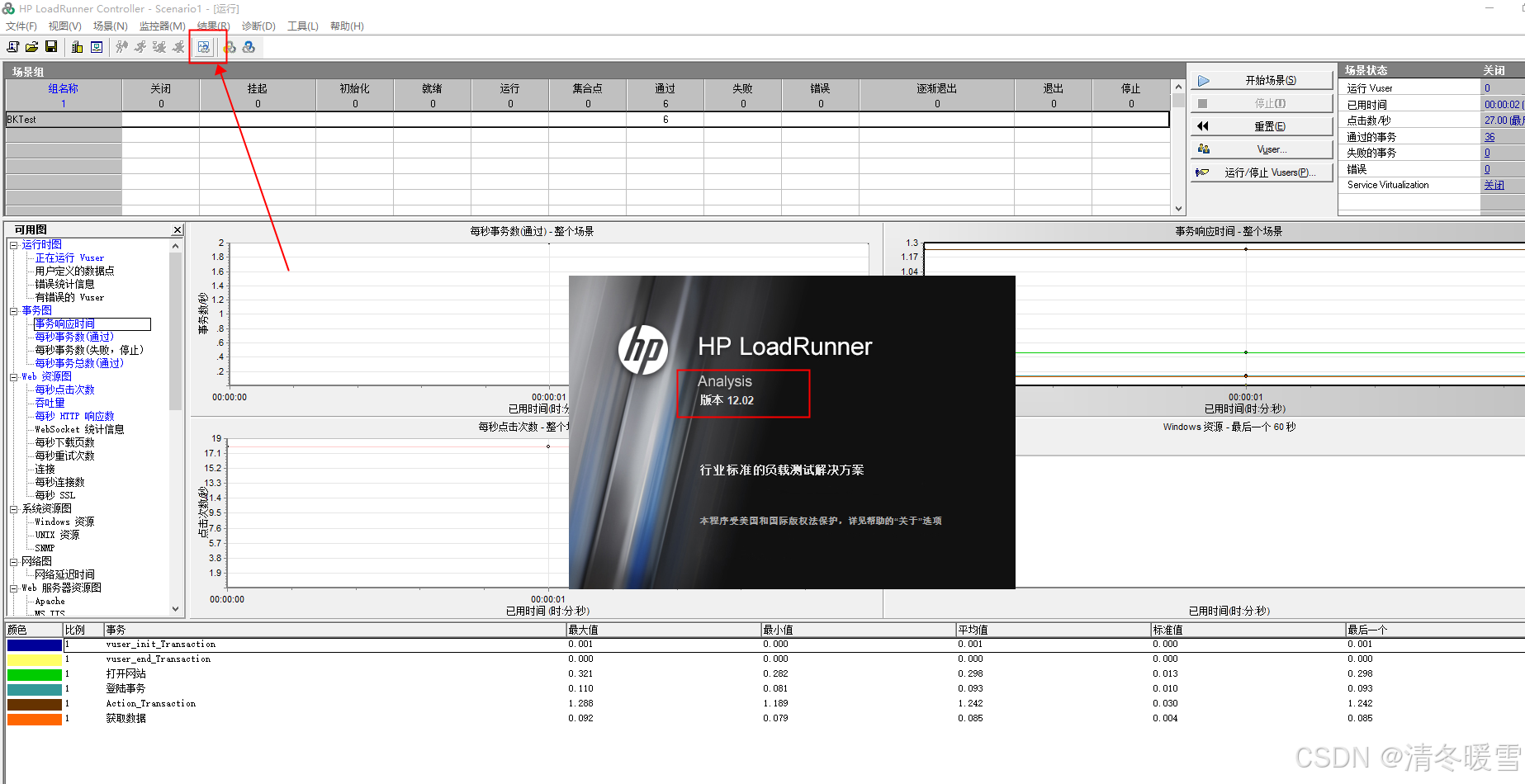
Task: Click the Vuser... button
Action: [x=1262, y=149]
